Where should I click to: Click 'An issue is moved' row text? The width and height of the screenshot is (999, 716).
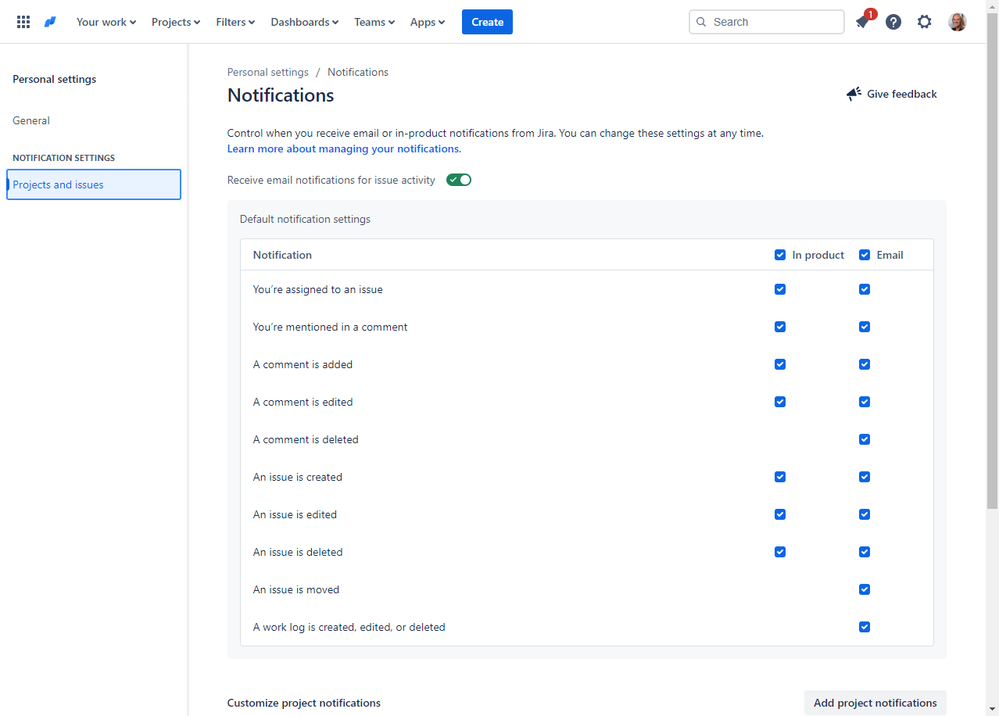point(296,589)
